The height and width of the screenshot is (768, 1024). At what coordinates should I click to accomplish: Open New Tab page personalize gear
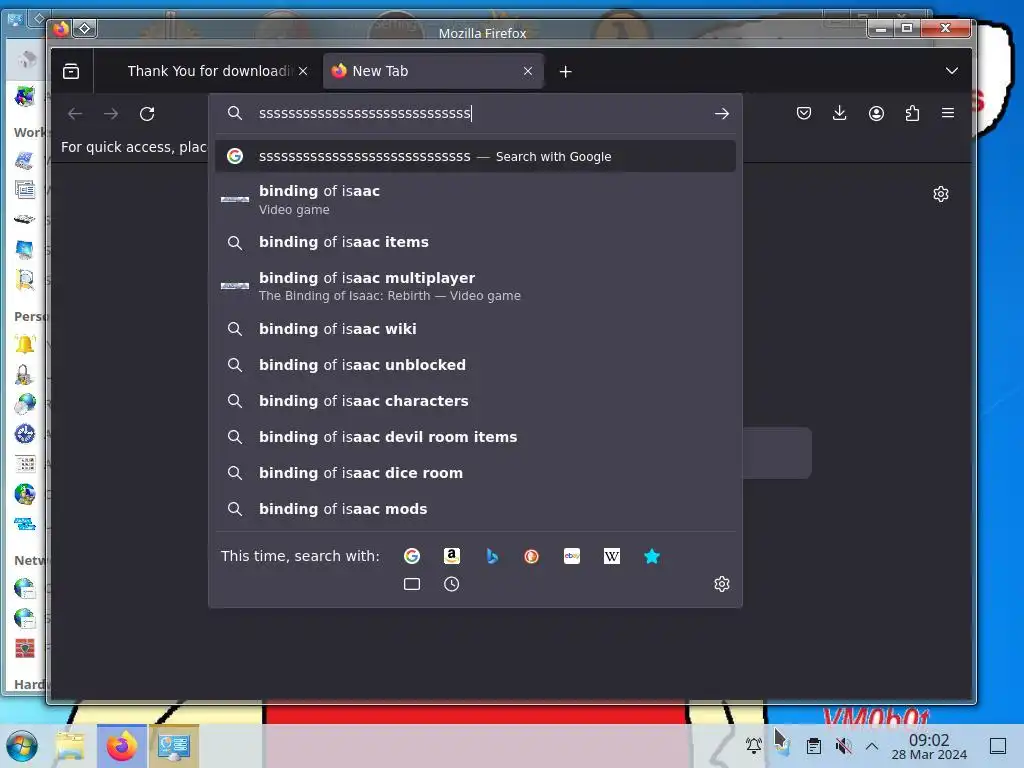point(941,194)
